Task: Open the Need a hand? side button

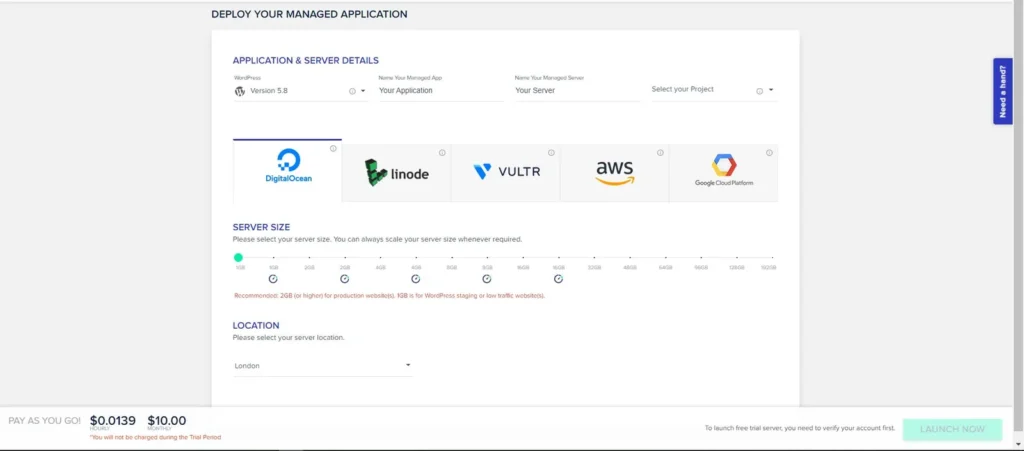Action: pyautogui.click(x=1002, y=91)
